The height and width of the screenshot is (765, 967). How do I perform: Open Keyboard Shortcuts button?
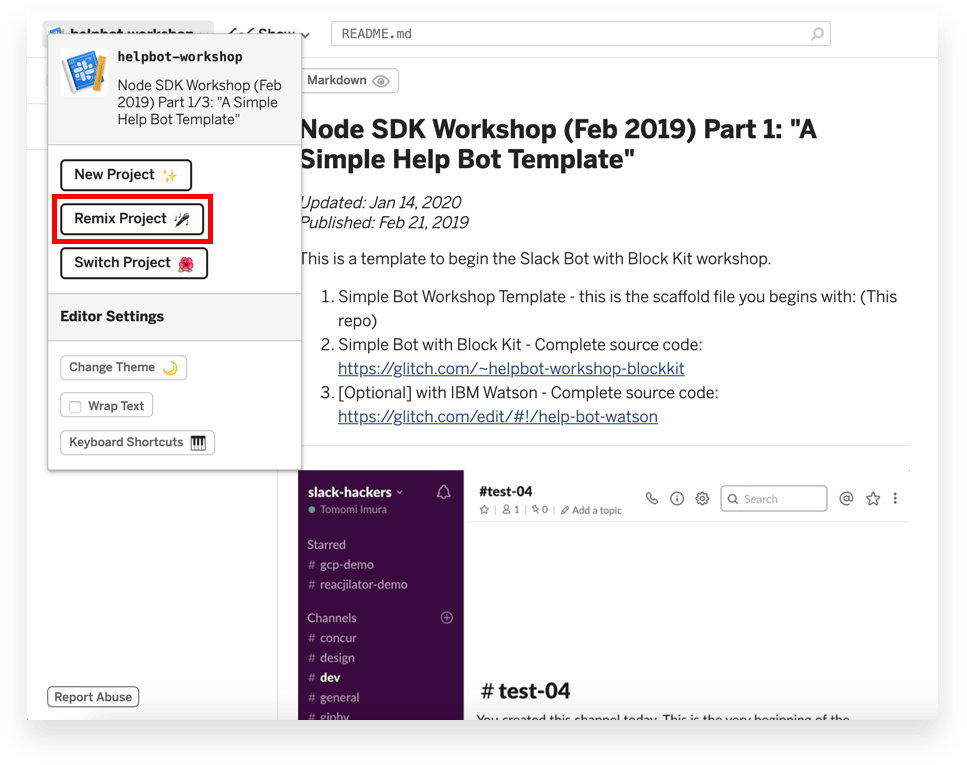(138, 442)
